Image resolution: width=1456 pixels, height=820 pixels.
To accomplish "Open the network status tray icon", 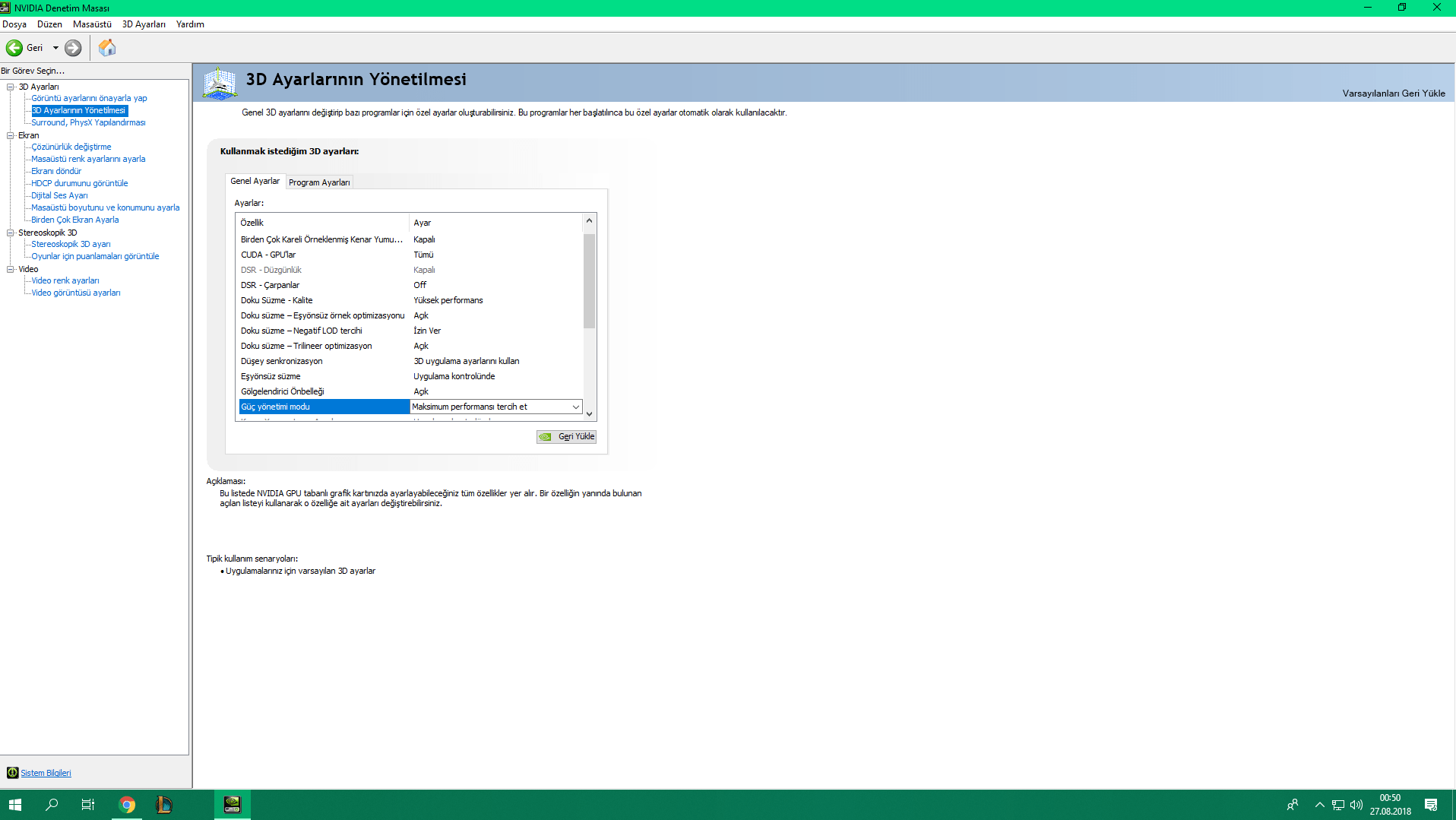I will click(x=1338, y=805).
